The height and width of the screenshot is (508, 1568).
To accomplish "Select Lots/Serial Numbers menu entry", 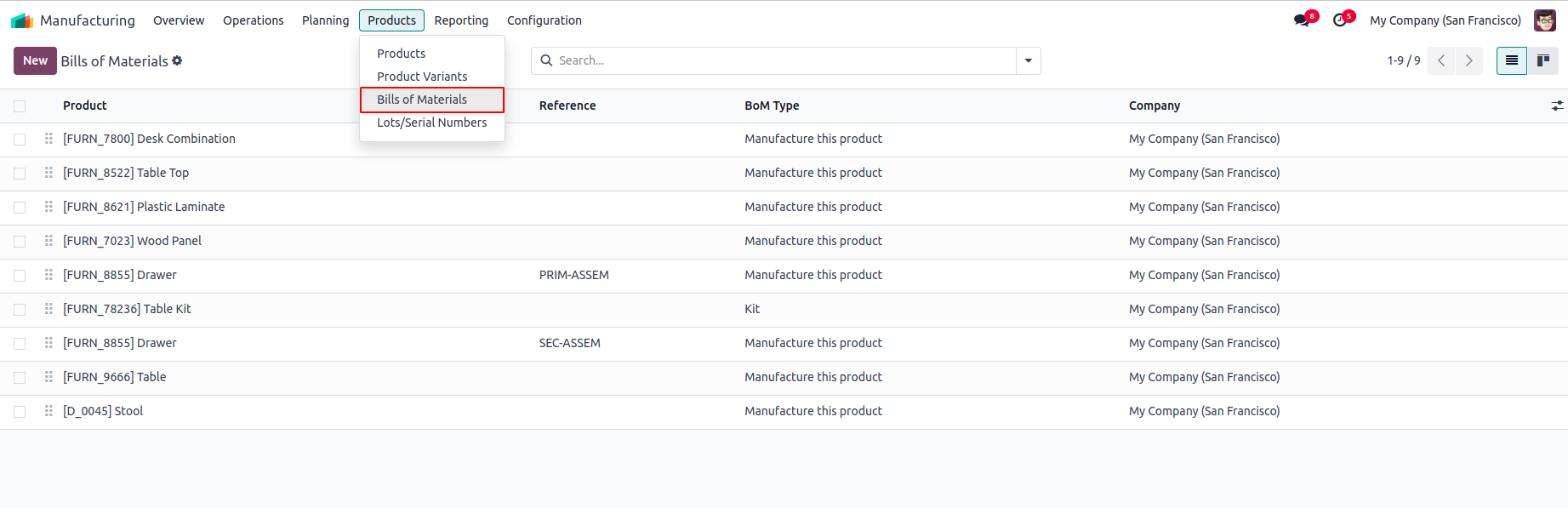I will pyautogui.click(x=431, y=123).
